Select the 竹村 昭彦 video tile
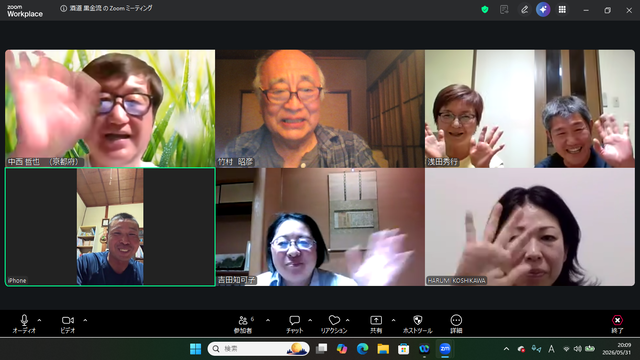Viewport: 640px width, 360px height. [x=320, y=108]
